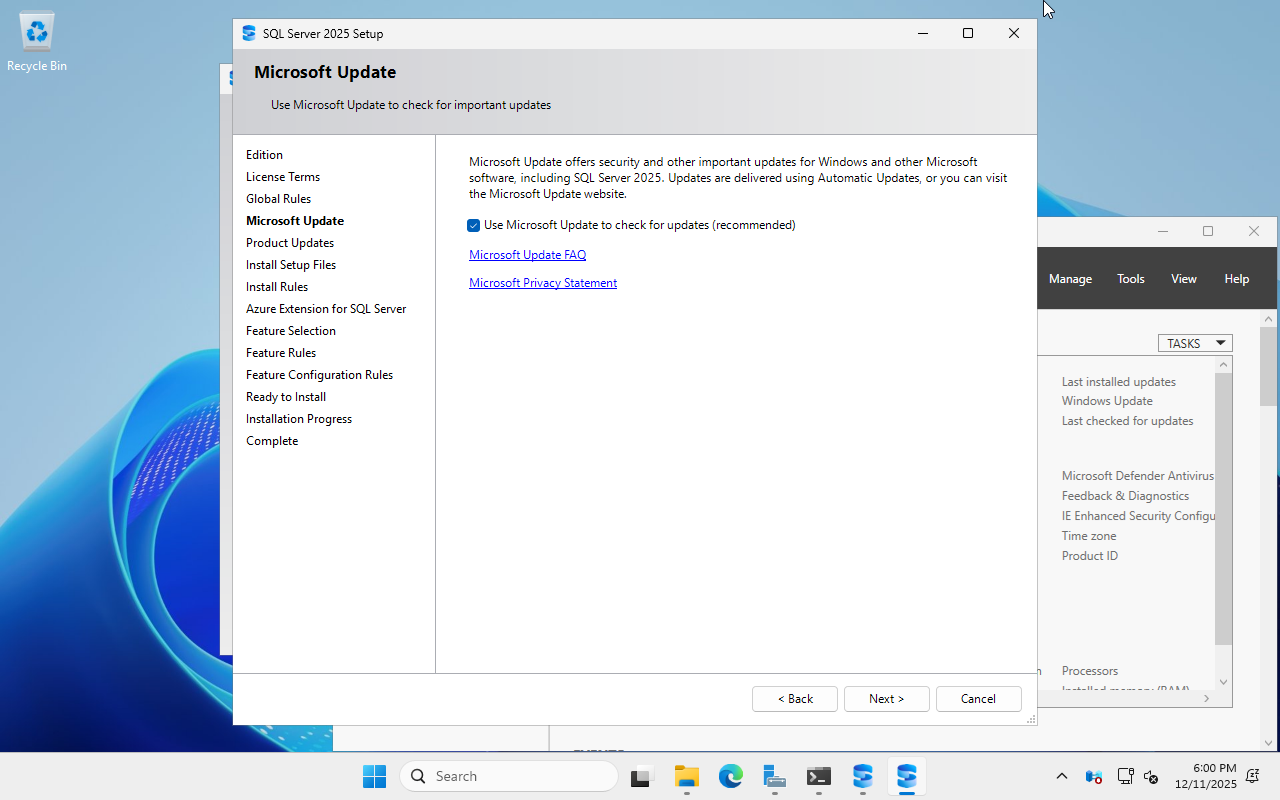Open the View menu in Server Manager
The width and height of the screenshot is (1280, 800).
coord(1183,278)
